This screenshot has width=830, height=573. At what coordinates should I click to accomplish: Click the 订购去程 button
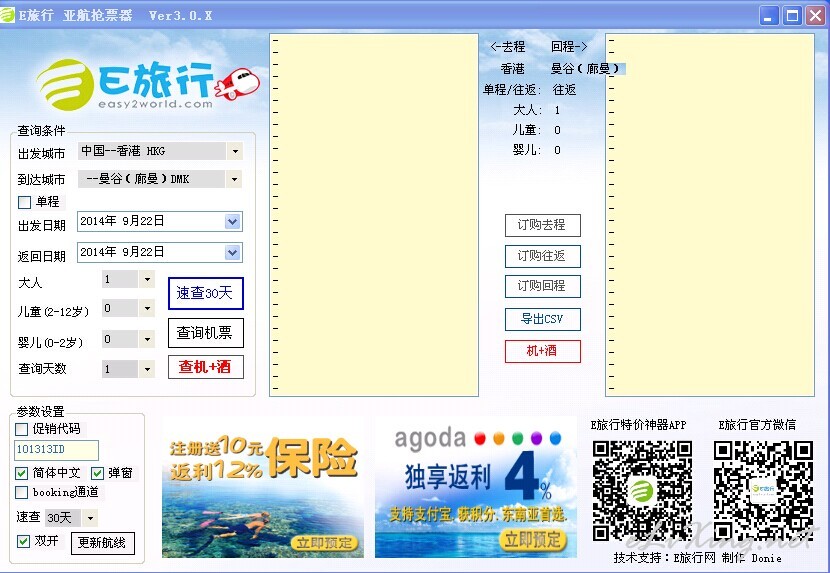tap(543, 226)
